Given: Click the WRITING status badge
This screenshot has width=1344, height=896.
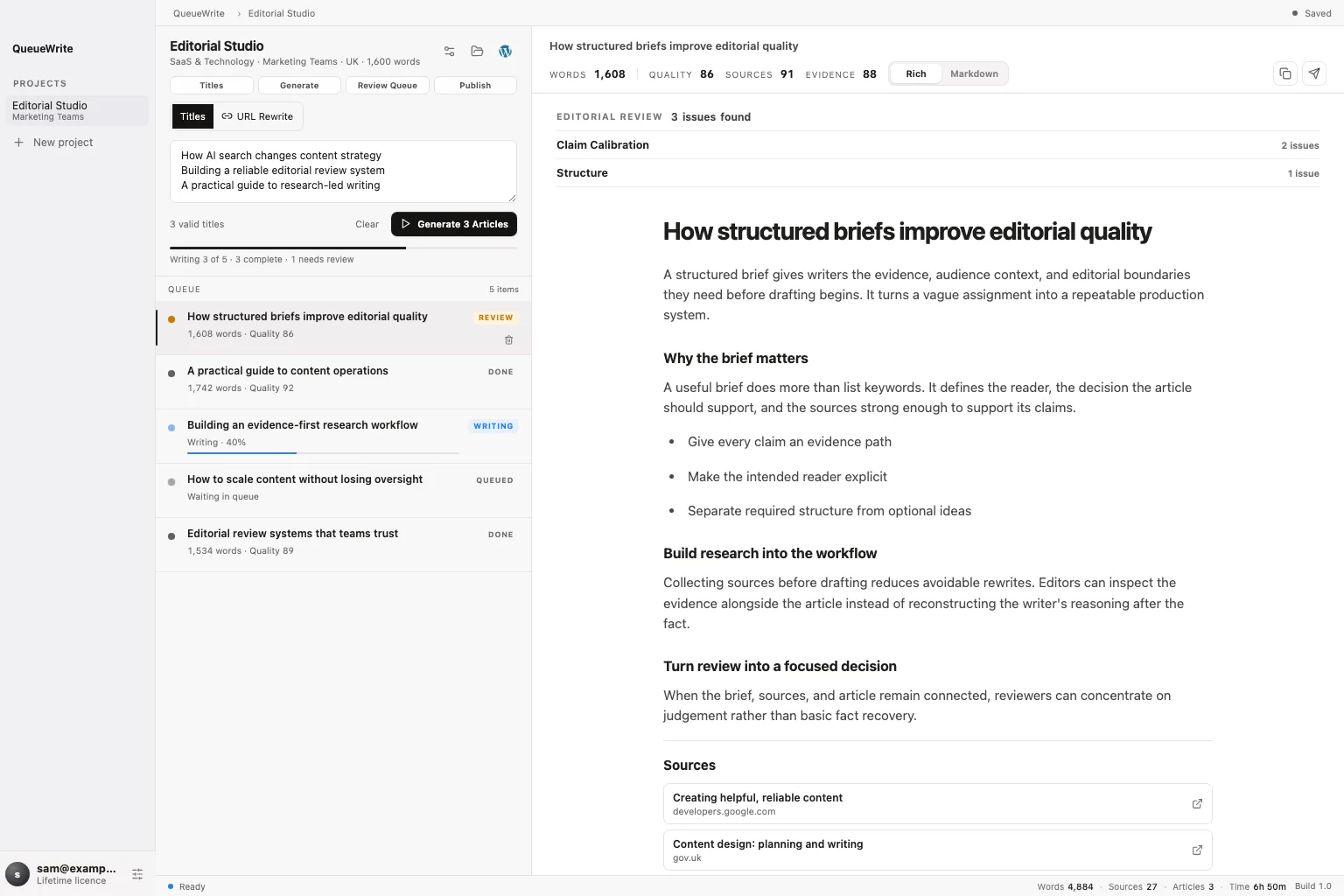Looking at the screenshot, I should 493,426.
